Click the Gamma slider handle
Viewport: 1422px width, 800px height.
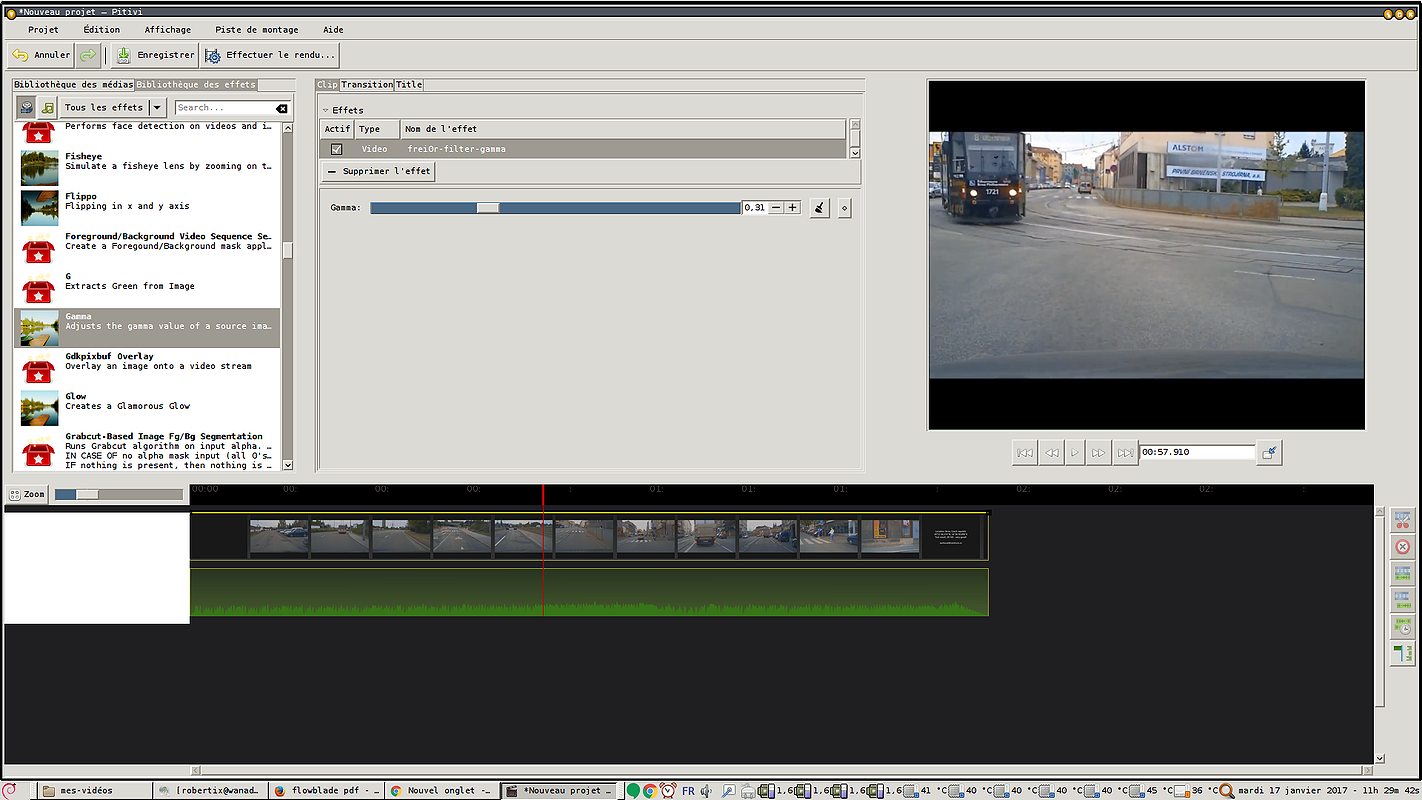[488, 208]
